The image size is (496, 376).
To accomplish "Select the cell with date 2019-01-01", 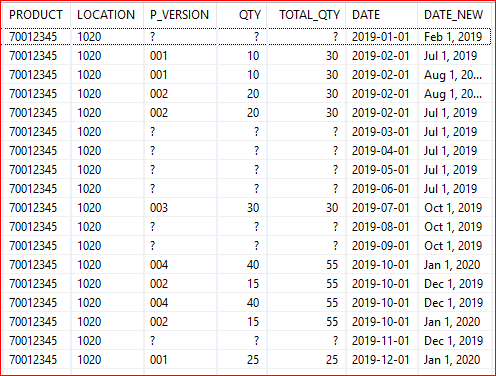I will [382, 37].
